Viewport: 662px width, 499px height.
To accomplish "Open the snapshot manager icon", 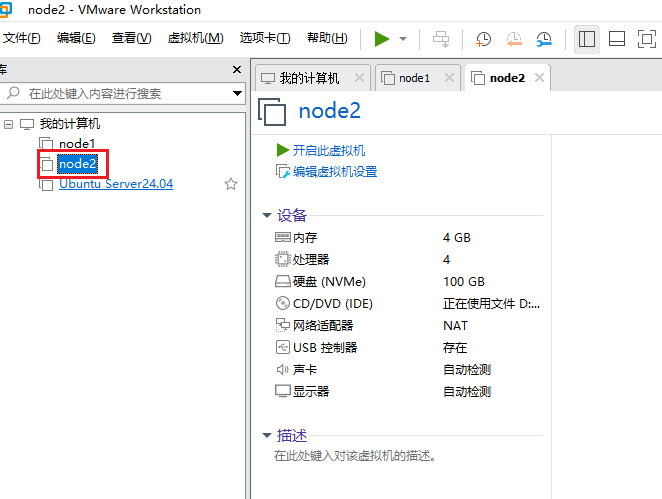I will [x=544, y=39].
